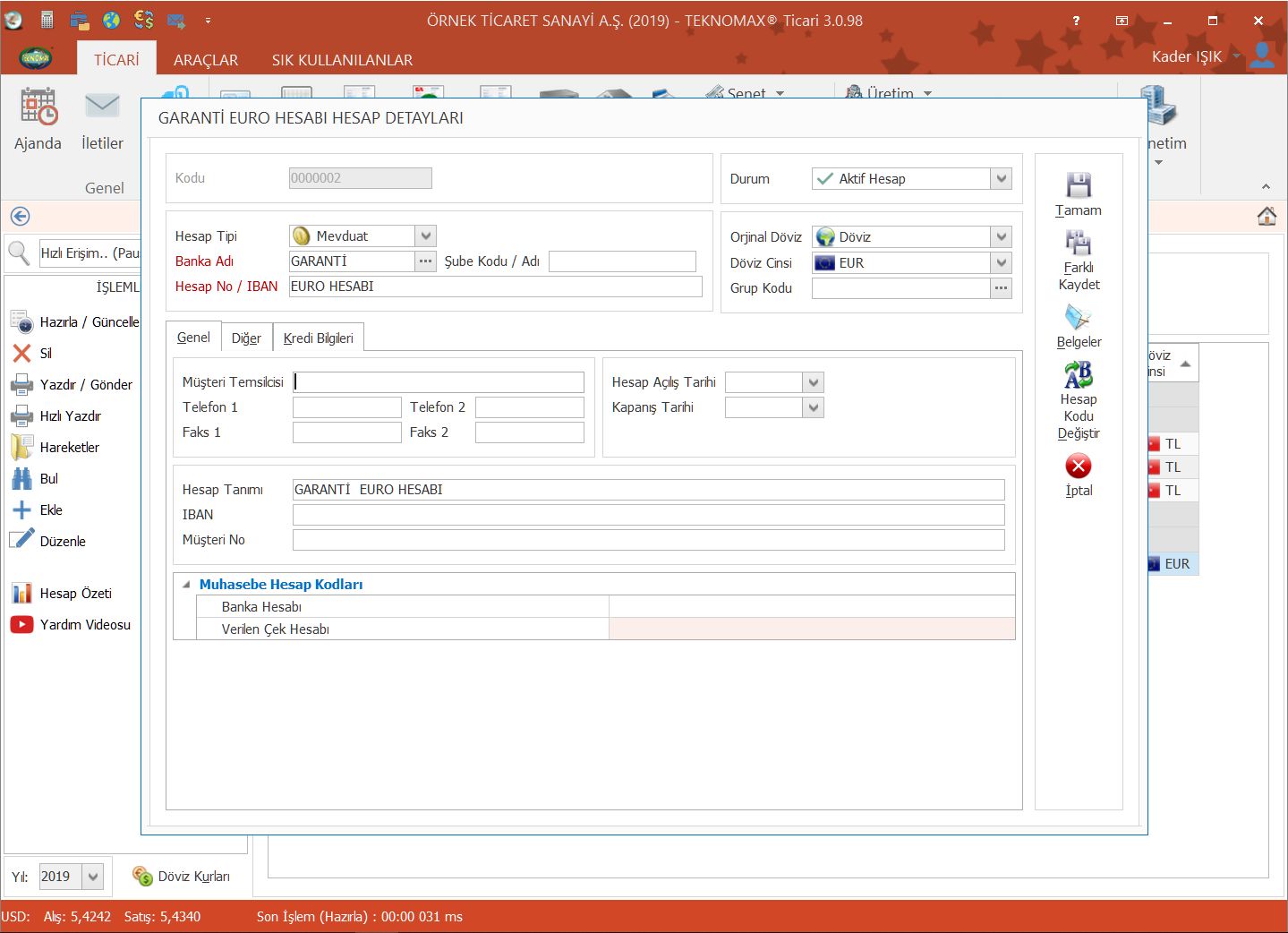Click the Müşteri No field

pos(649,540)
